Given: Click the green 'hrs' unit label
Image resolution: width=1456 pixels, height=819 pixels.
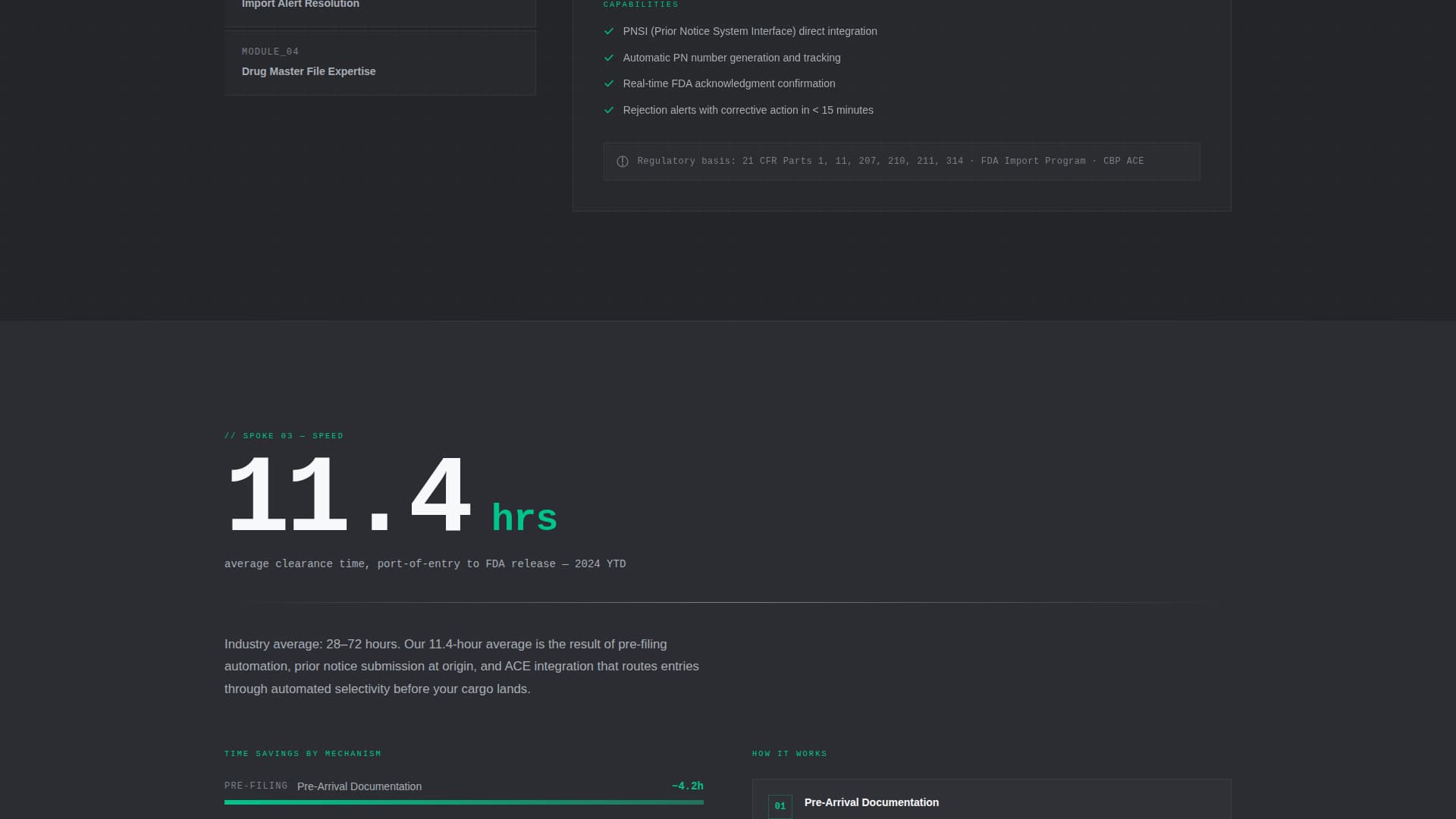Looking at the screenshot, I should point(525,518).
